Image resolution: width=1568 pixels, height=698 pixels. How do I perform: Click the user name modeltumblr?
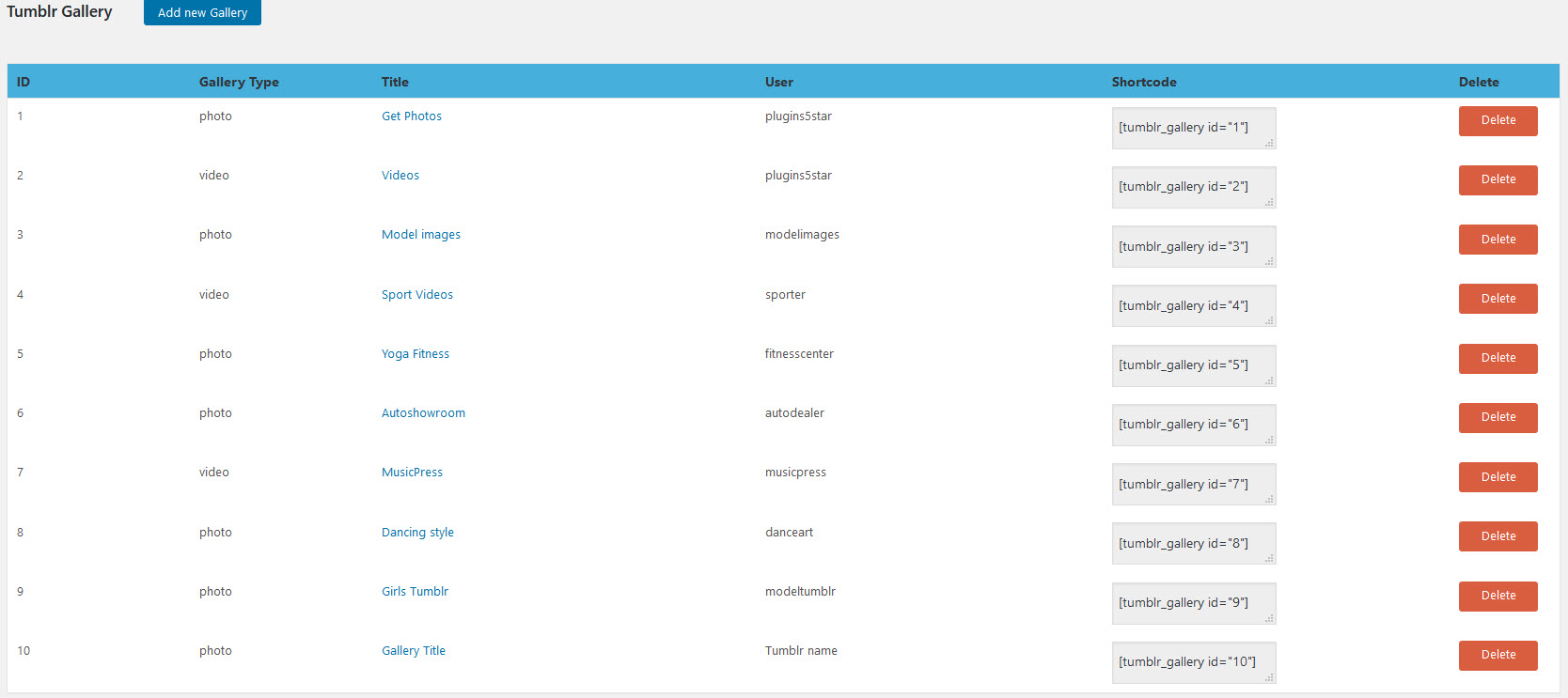(800, 592)
